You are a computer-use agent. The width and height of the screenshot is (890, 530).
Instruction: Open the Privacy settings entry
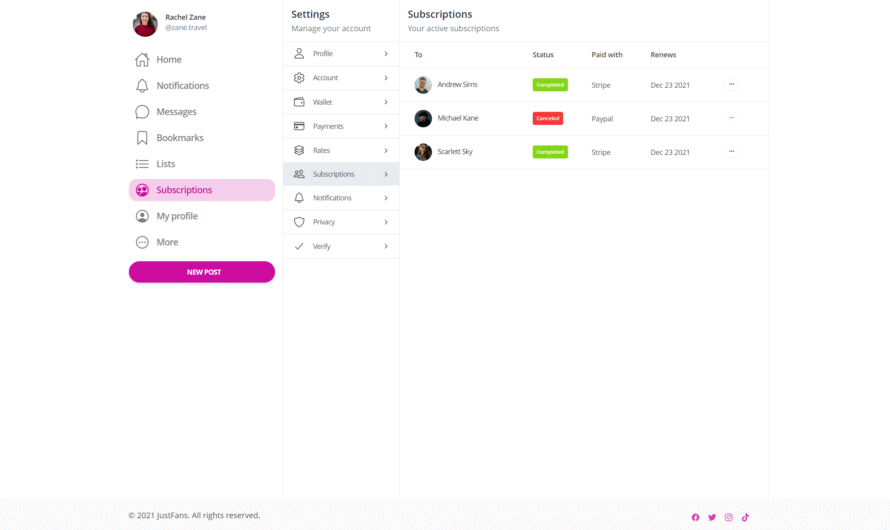(341, 222)
